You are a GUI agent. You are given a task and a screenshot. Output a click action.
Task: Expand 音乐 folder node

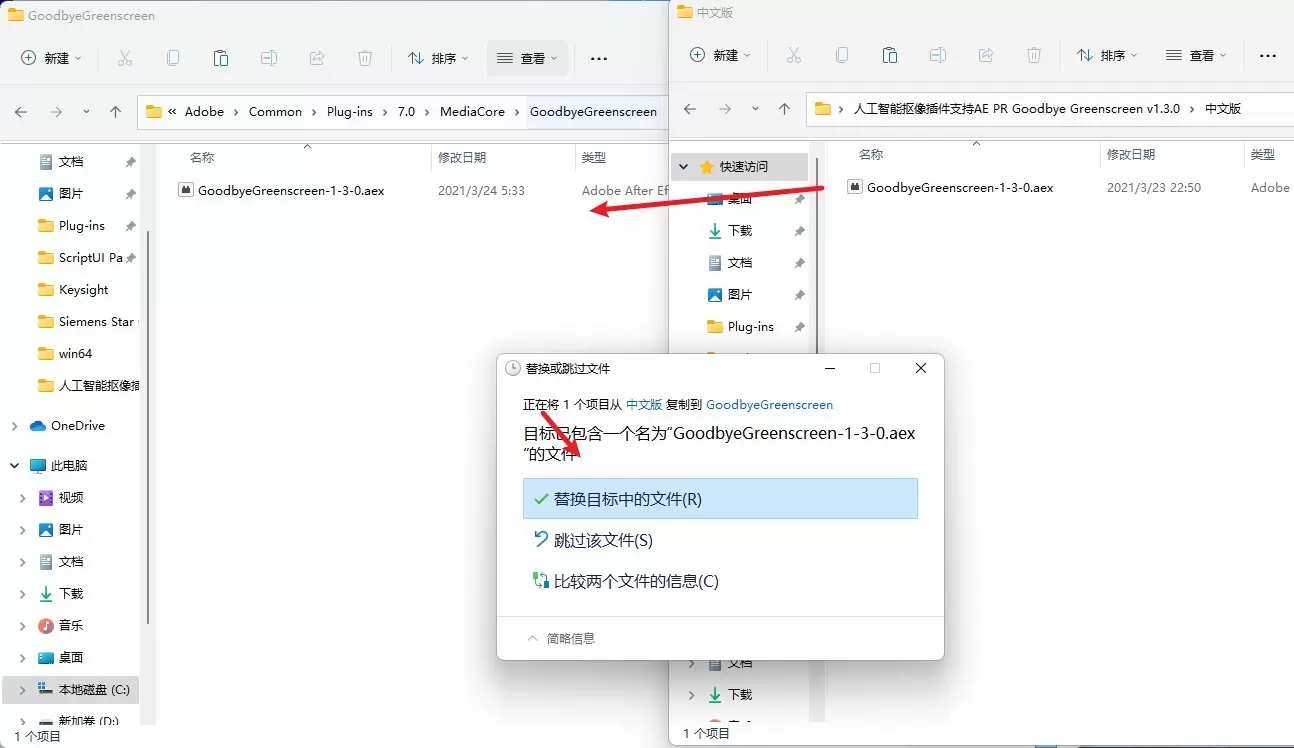(x=23, y=626)
